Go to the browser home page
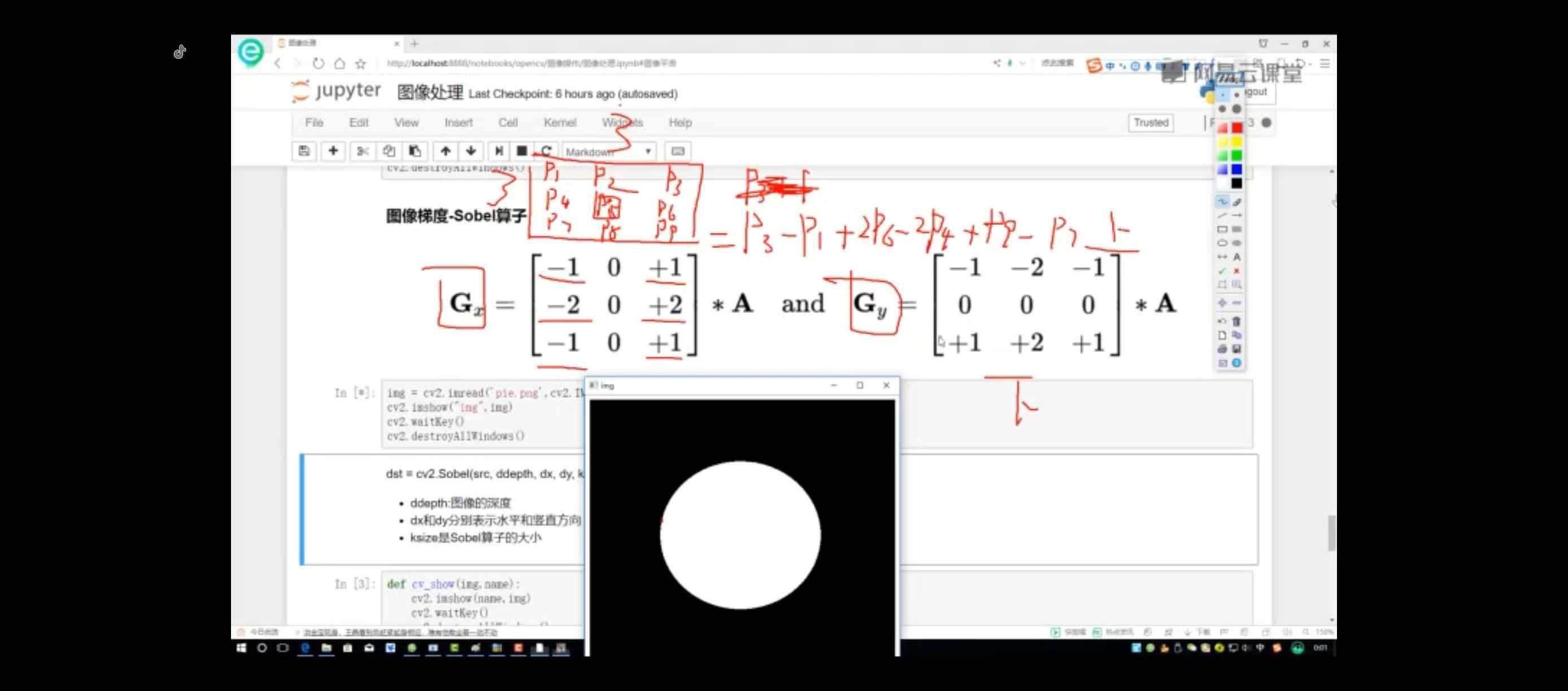The image size is (1568, 691). point(339,63)
